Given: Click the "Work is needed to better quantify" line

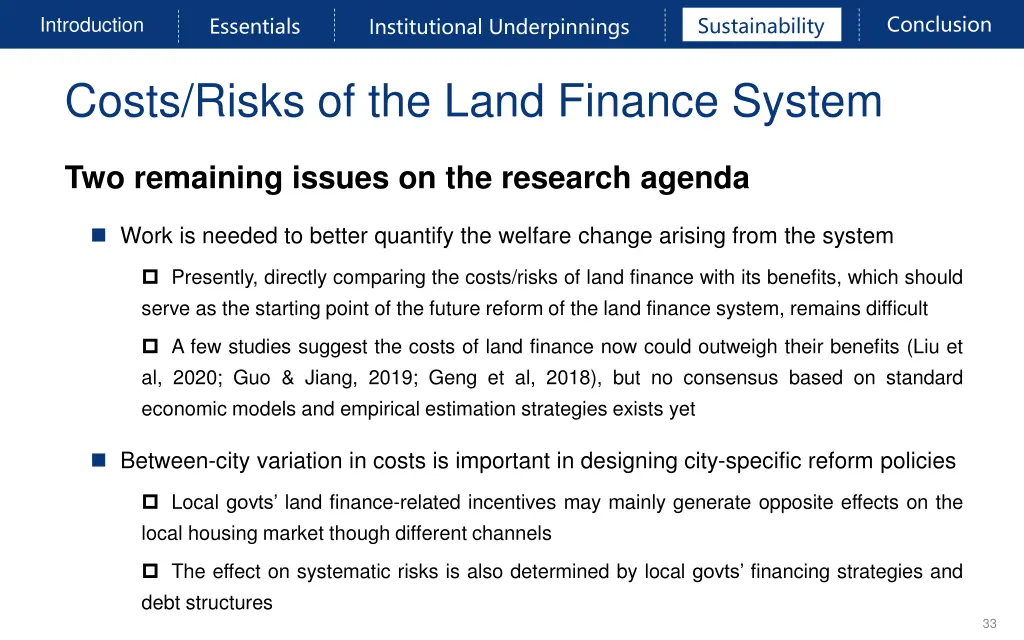Looking at the screenshot, I should click(506, 236).
